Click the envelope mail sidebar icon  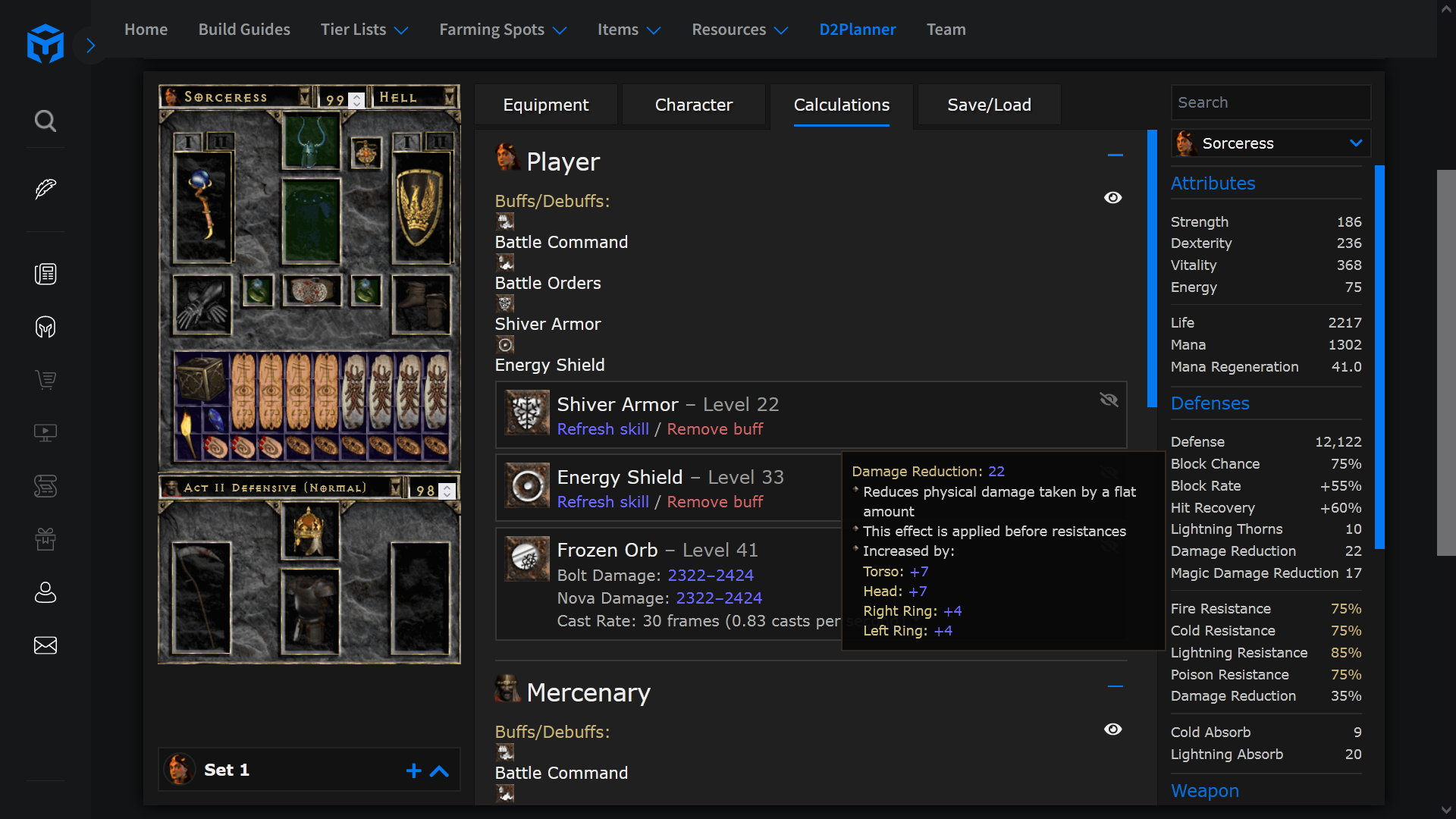(45, 645)
